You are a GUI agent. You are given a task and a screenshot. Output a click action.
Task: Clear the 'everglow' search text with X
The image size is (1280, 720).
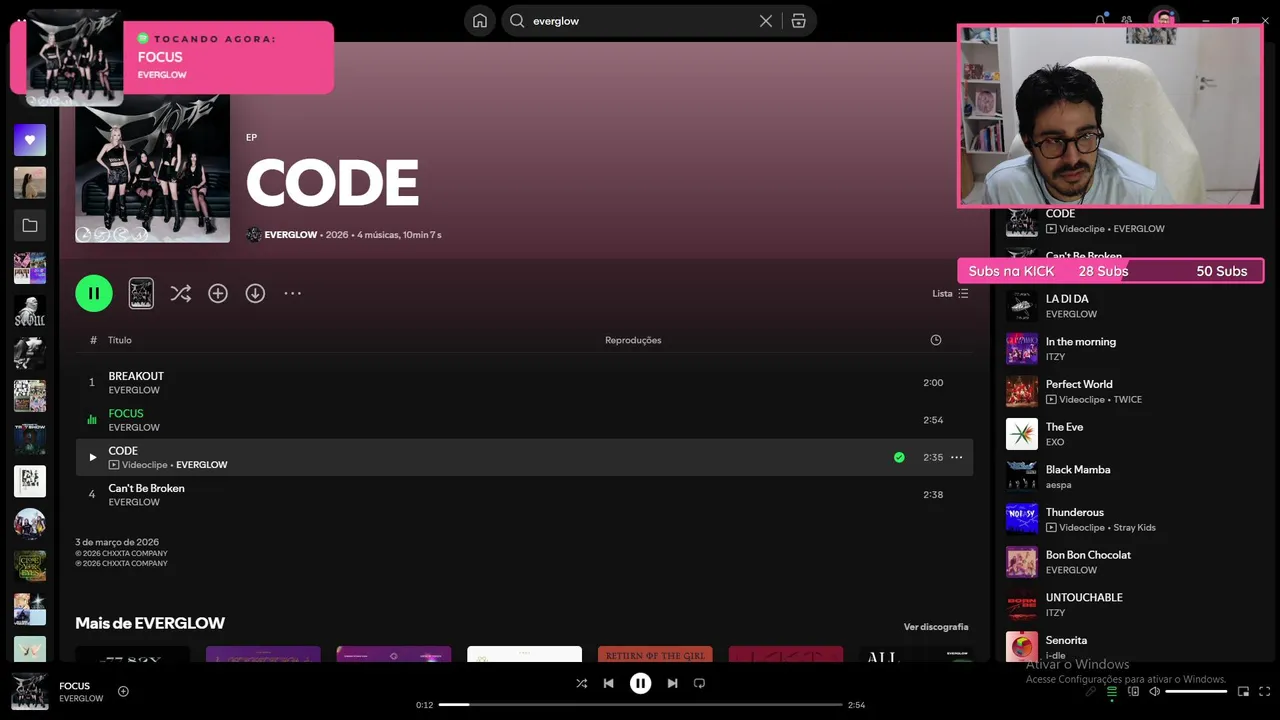[x=766, y=21]
